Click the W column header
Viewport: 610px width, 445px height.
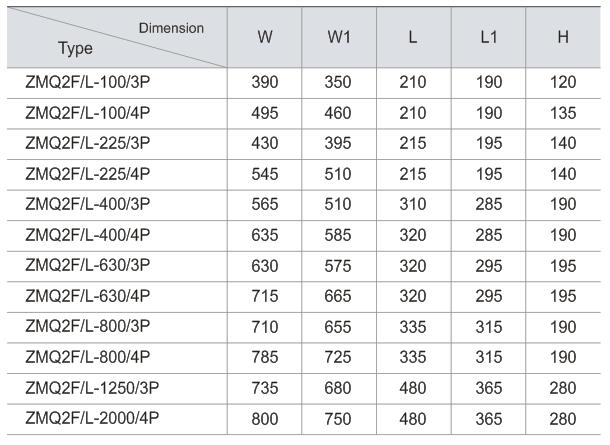pyautogui.click(x=265, y=37)
